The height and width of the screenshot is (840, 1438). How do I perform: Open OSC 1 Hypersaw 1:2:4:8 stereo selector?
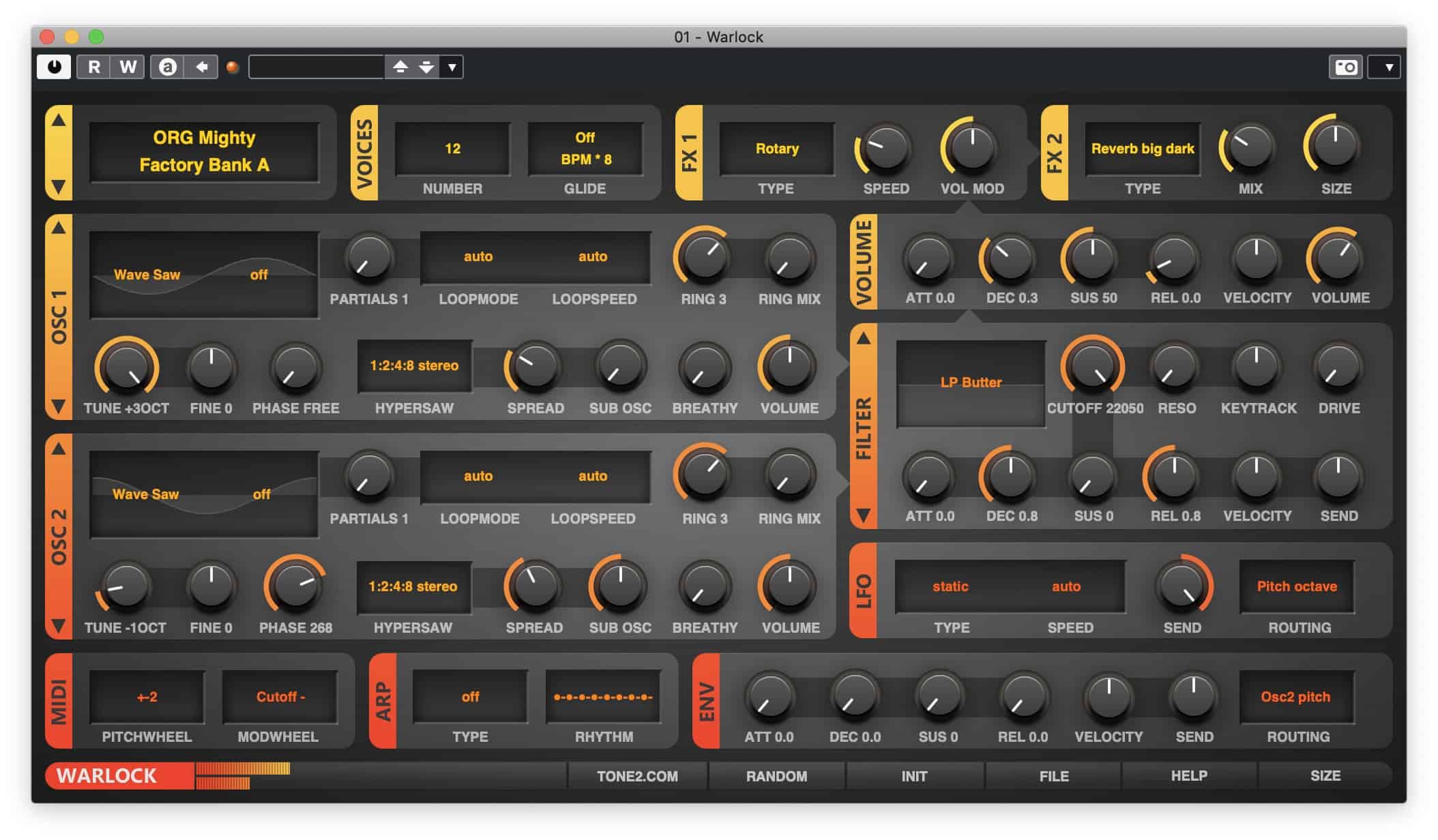pos(414,365)
